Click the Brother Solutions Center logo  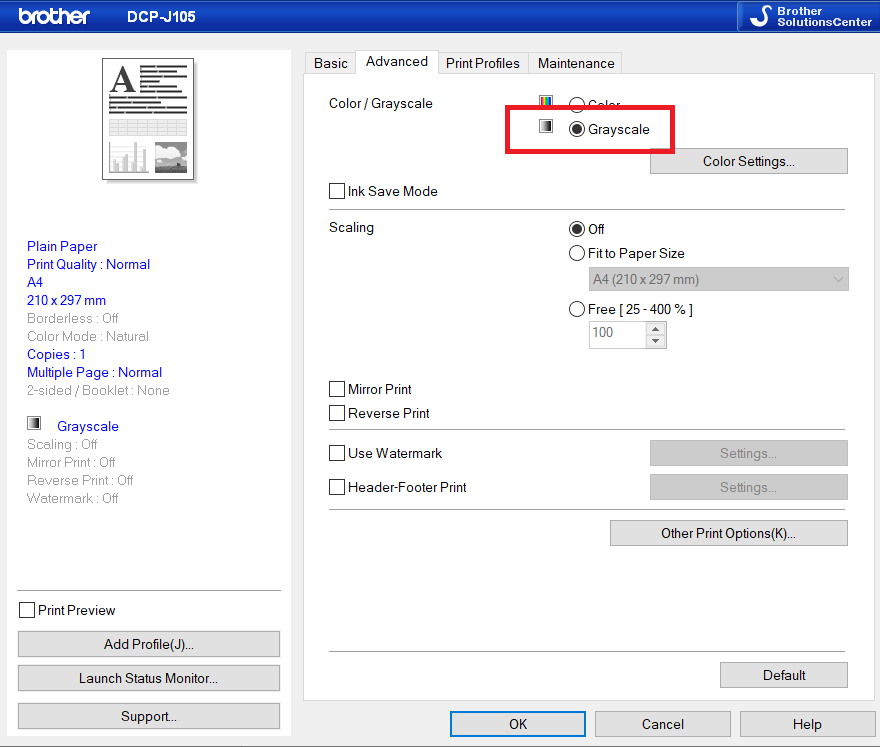[x=807, y=16]
